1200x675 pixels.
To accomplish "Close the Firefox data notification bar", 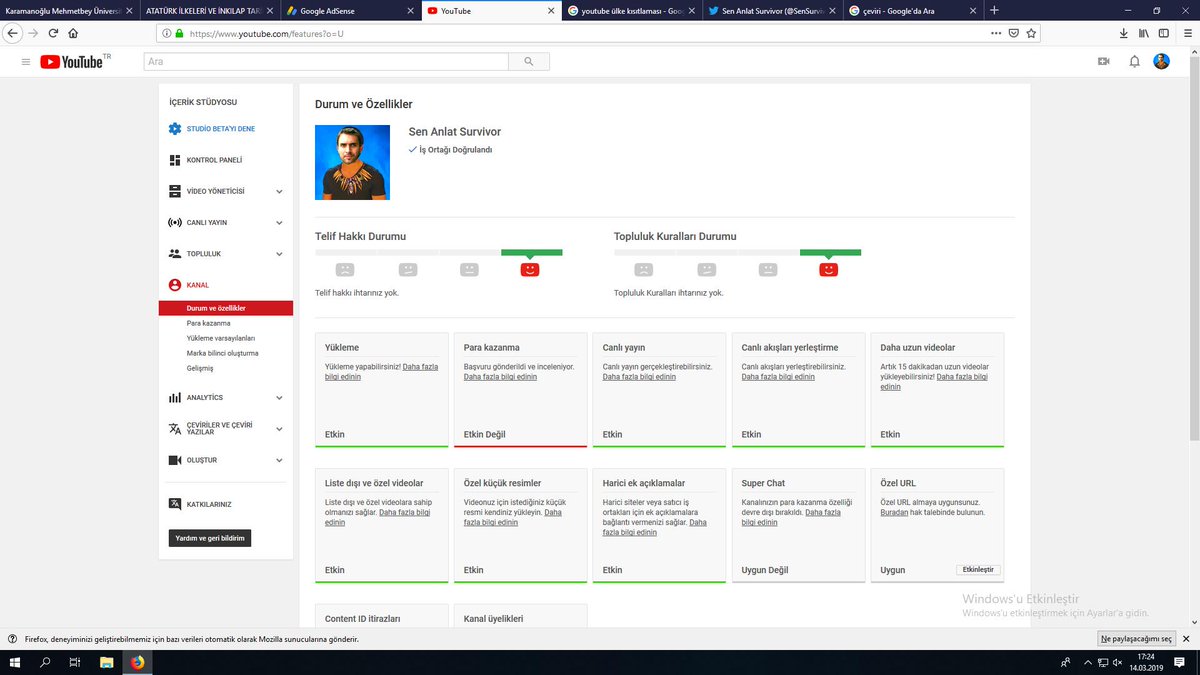I will point(1187,638).
